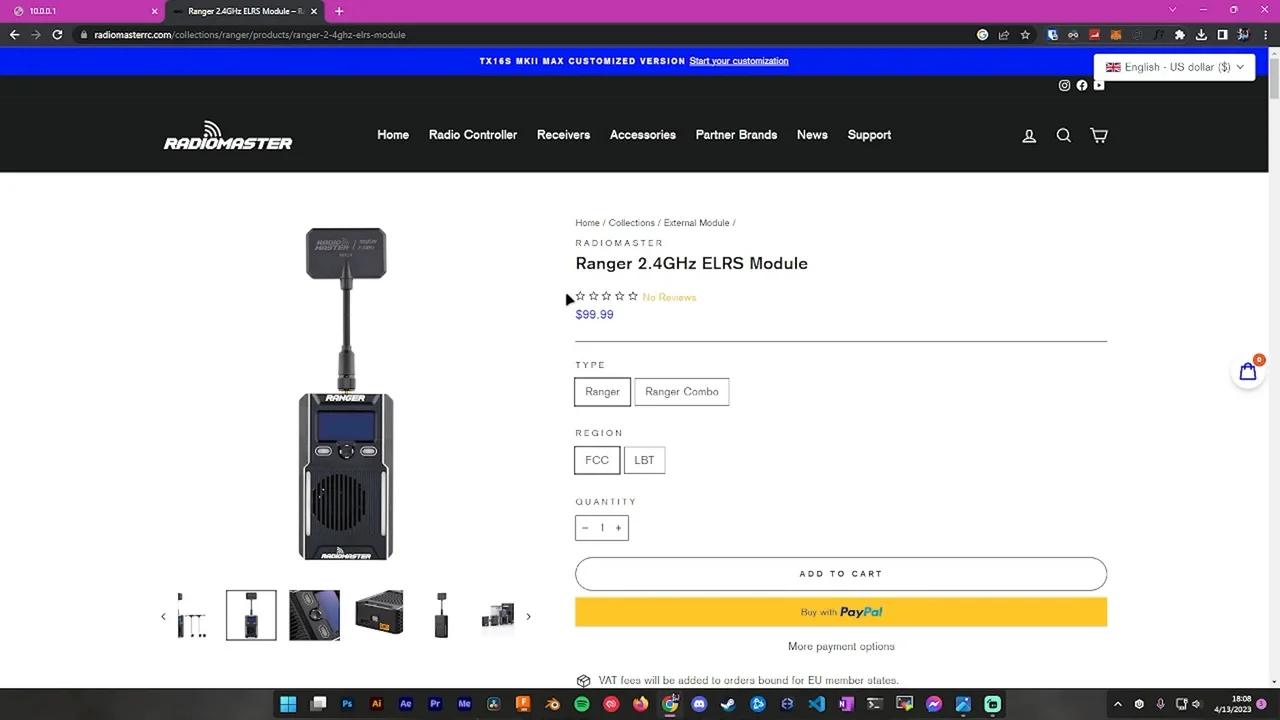The image size is (1280, 720).
Task: Open Spotify from the taskbar
Action: click(x=581, y=703)
